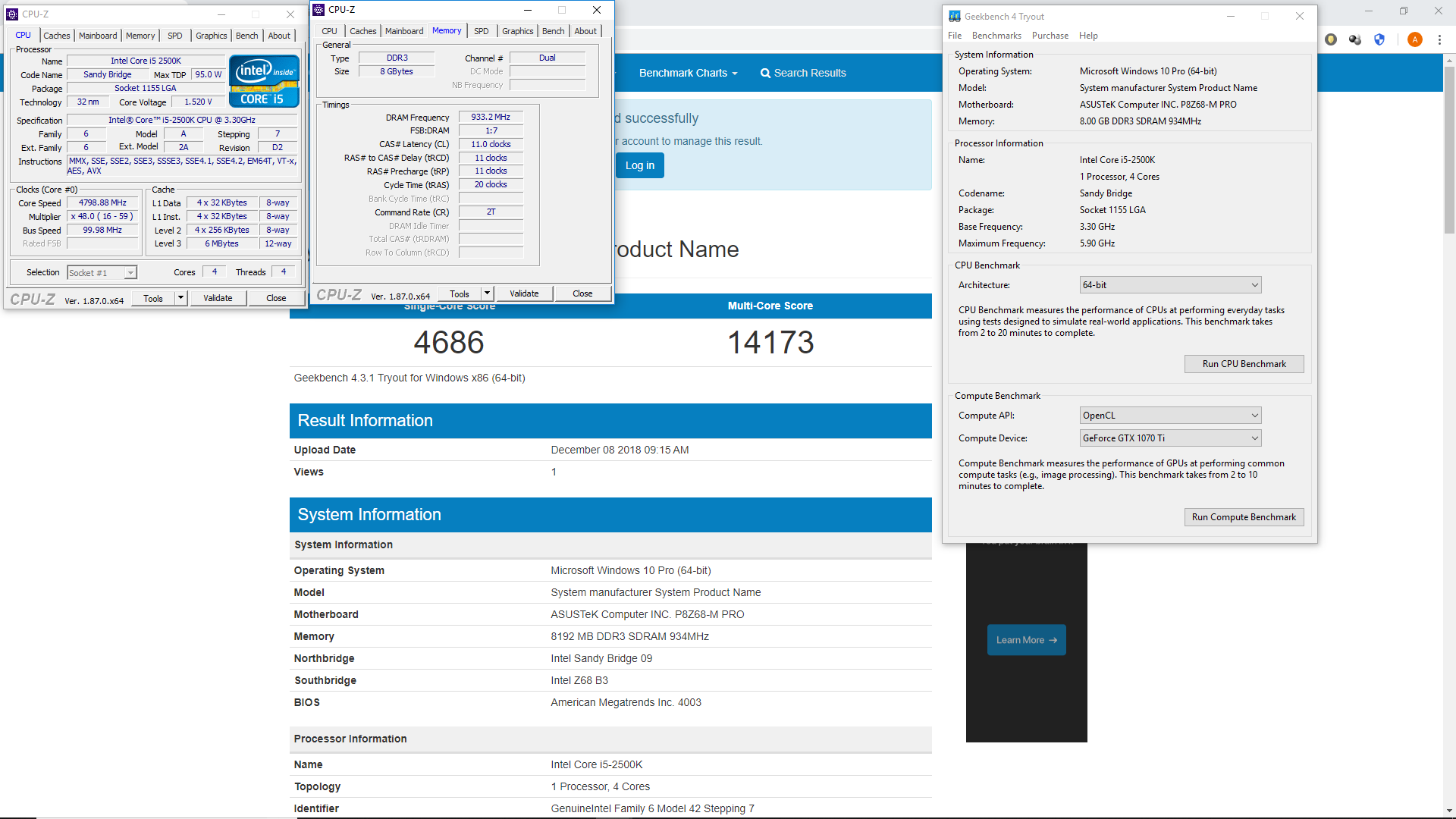Open the Architecture 64-bit dropdown
The width and height of the screenshot is (1456, 819).
pyautogui.click(x=1170, y=285)
